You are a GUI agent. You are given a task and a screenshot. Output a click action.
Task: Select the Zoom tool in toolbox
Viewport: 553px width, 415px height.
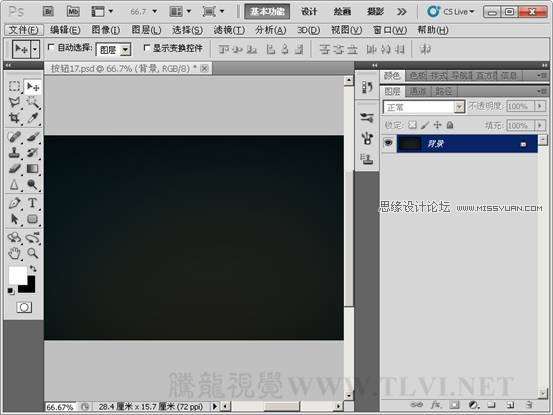coord(32,253)
